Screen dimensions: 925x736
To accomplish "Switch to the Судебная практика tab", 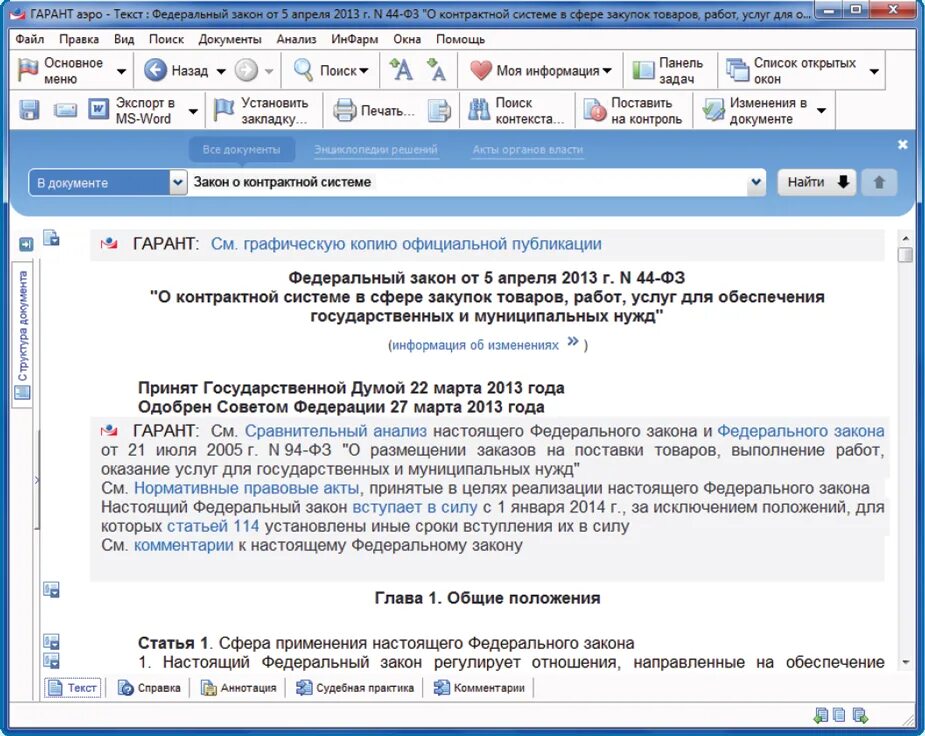I will [x=355, y=688].
